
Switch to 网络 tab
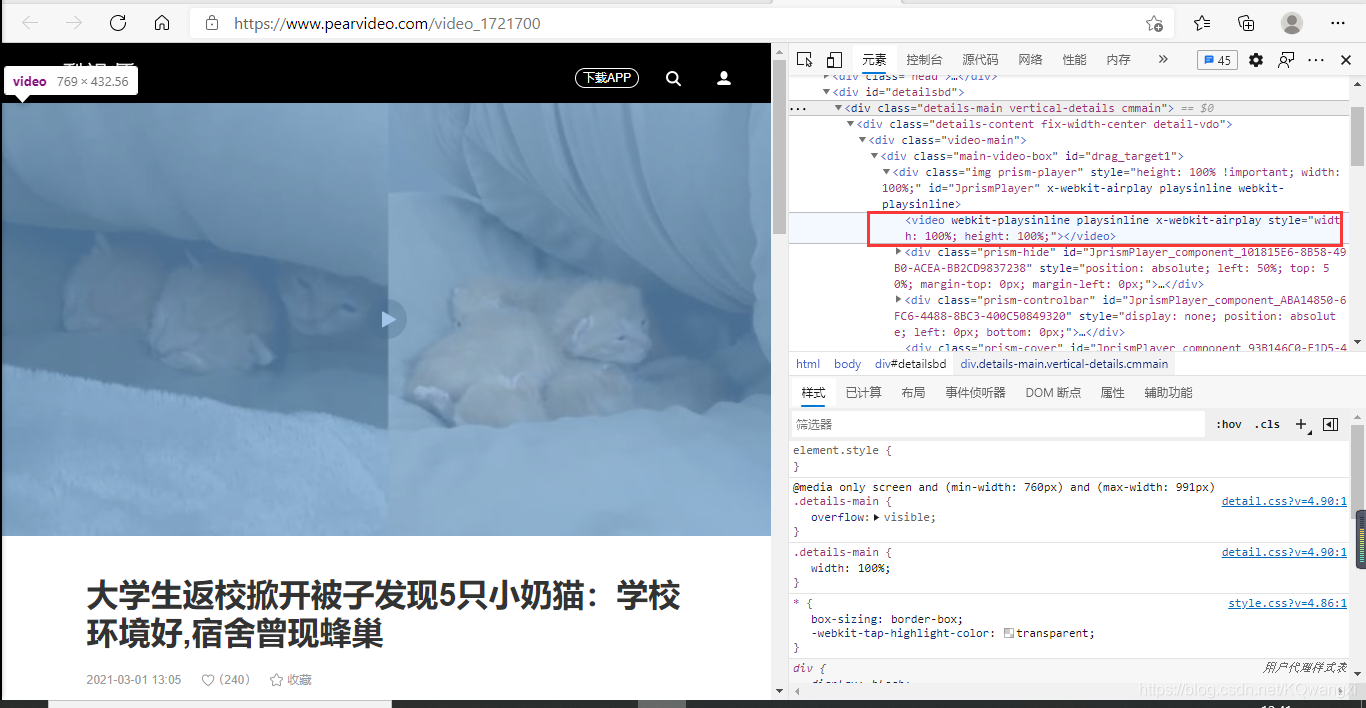1030,60
